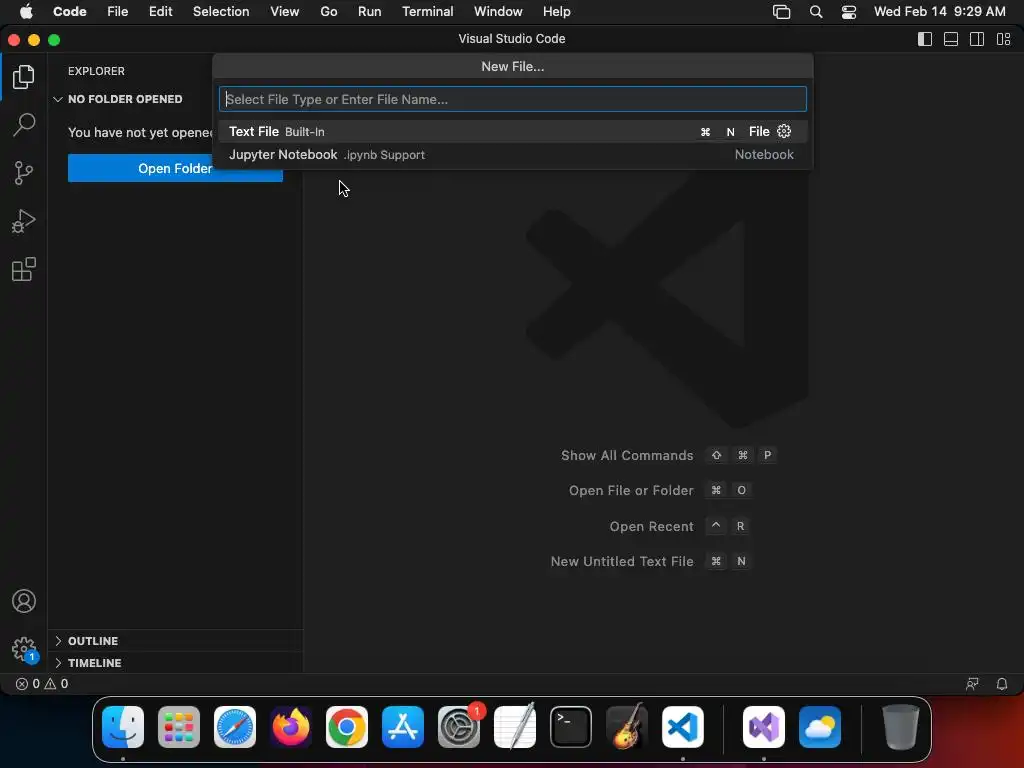The width and height of the screenshot is (1024, 768).
Task: Open the Run and Debug view
Action: [x=24, y=221]
